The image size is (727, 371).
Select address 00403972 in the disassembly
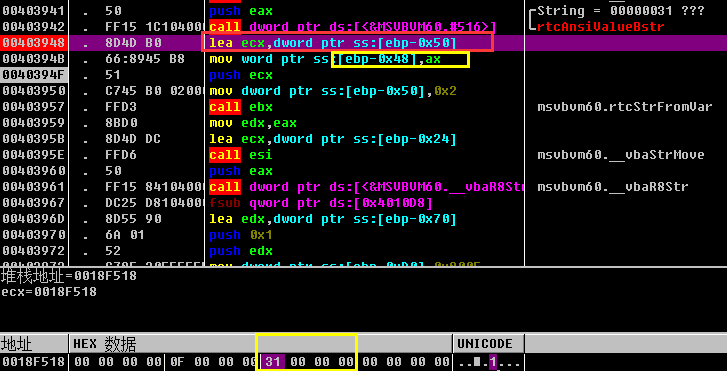[33, 251]
